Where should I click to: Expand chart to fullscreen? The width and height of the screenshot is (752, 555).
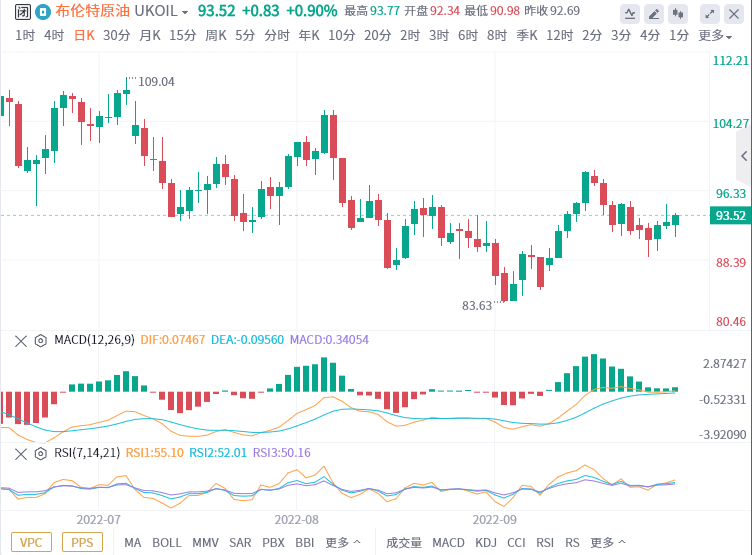click(709, 14)
